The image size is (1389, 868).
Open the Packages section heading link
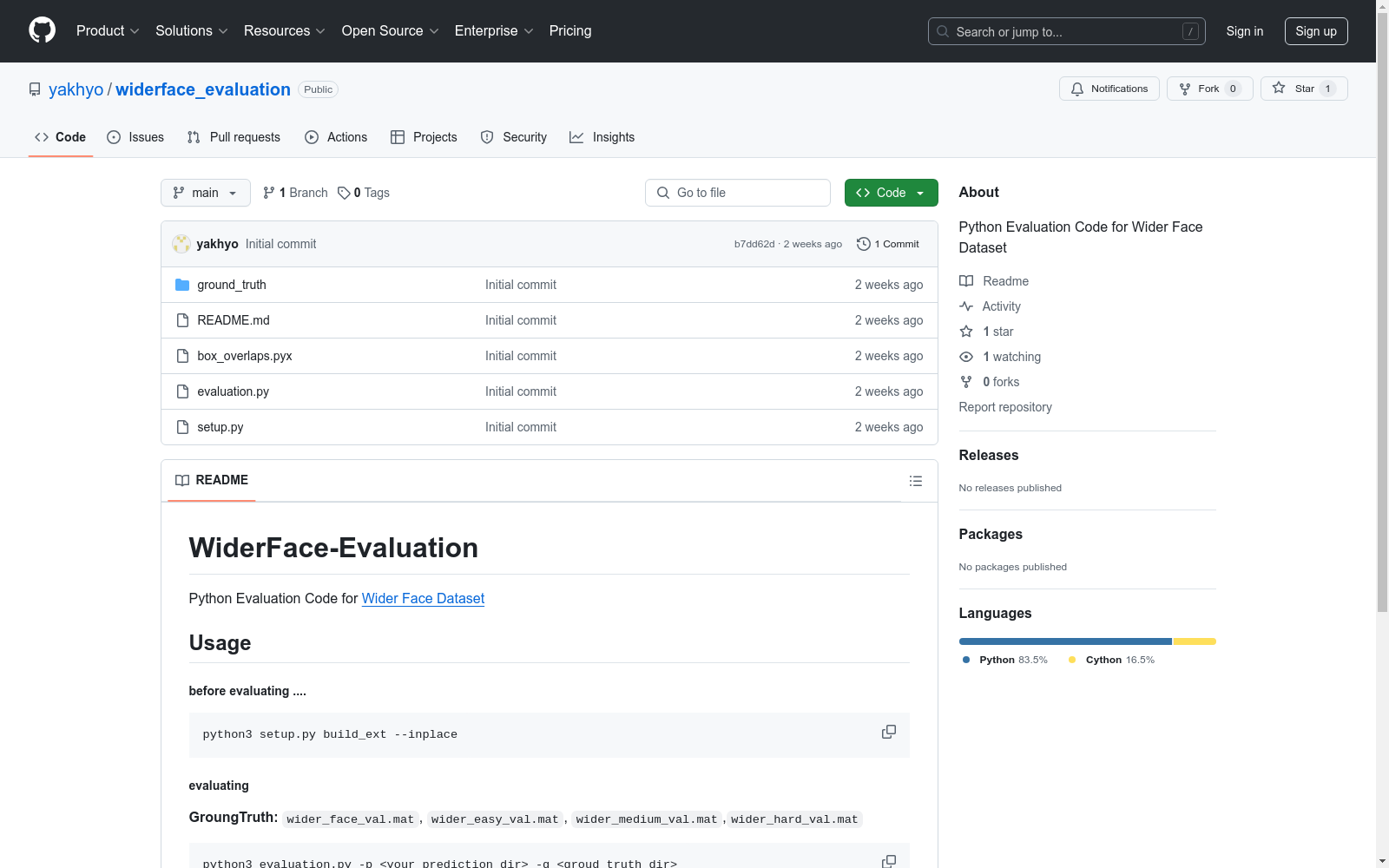pyautogui.click(x=991, y=534)
